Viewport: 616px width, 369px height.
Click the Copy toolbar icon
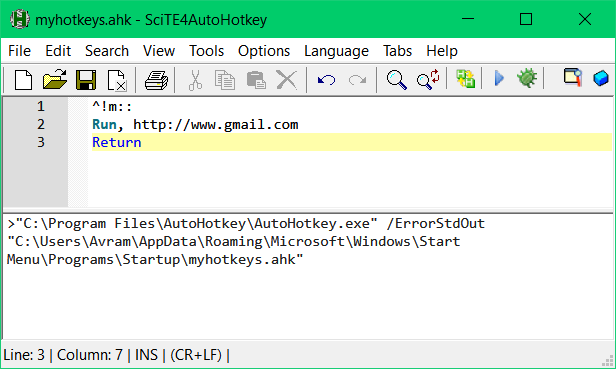click(225, 80)
